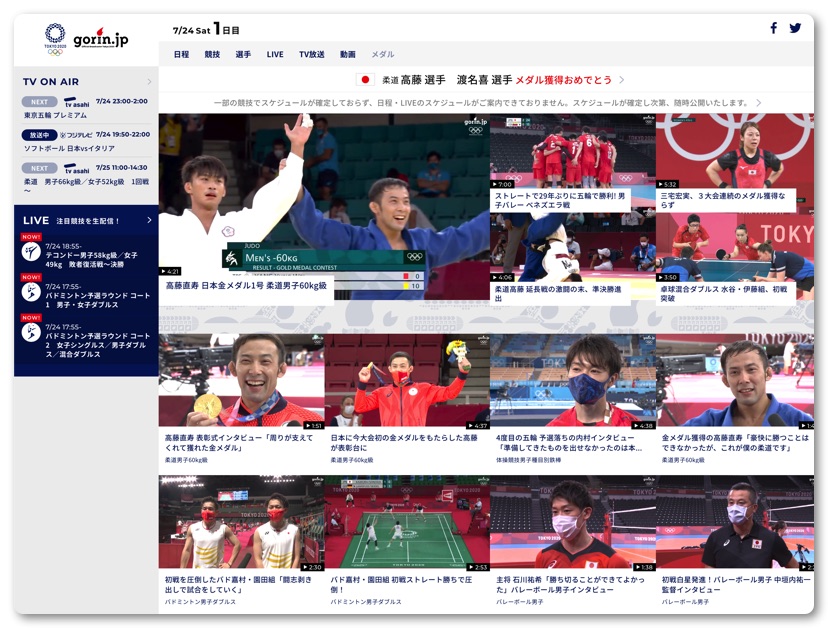Click the first badminton icon for Court 1
The image size is (828, 628).
point(31,292)
